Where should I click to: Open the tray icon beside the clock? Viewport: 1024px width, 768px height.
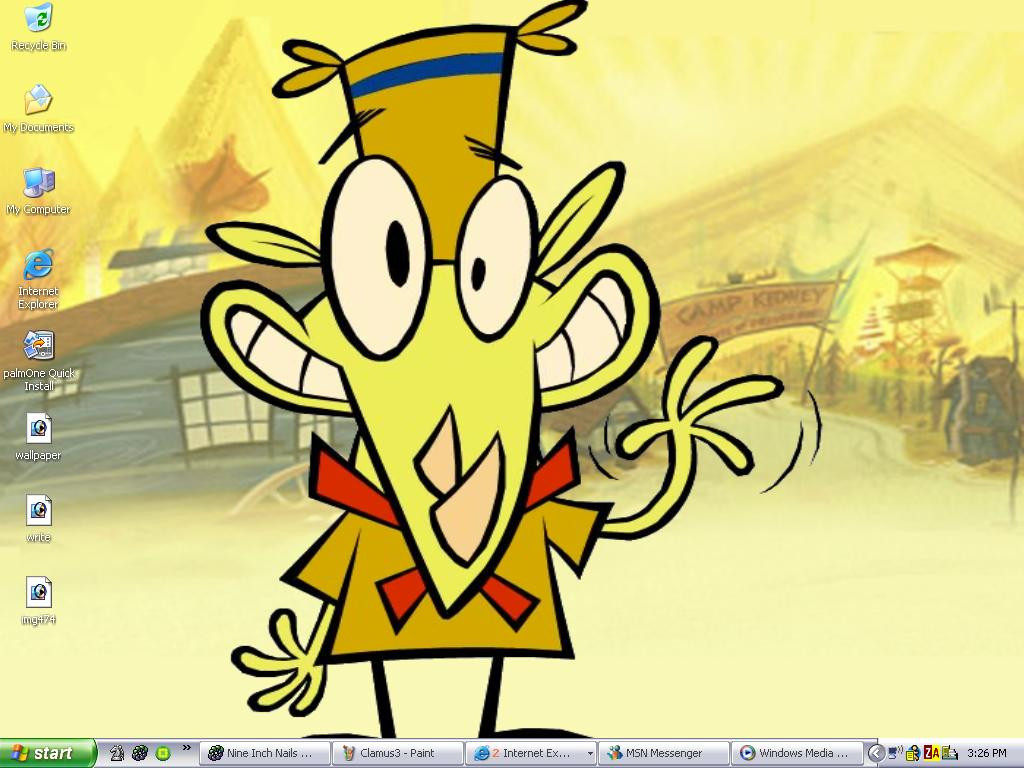[x=950, y=753]
